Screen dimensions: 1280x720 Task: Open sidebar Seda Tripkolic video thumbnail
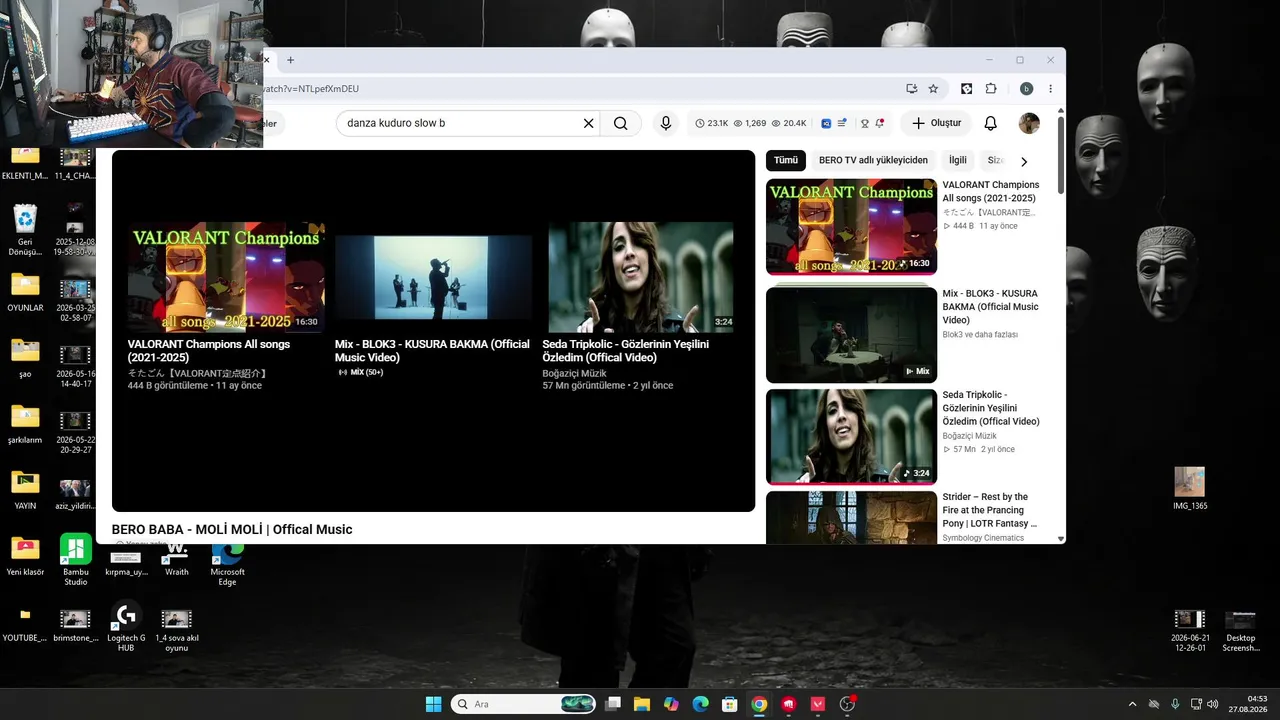(x=851, y=437)
